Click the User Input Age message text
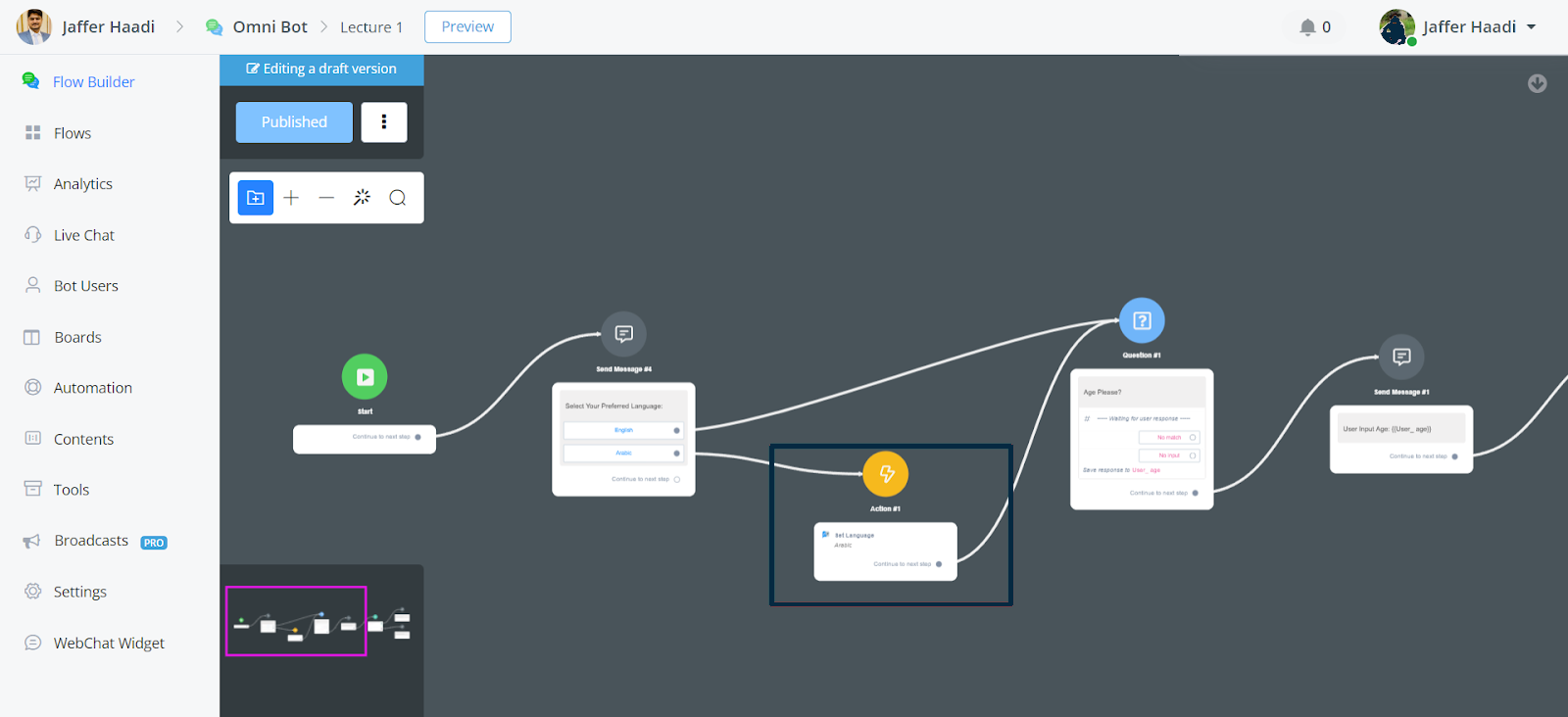This screenshot has height=717, width=1568. point(1387,429)
